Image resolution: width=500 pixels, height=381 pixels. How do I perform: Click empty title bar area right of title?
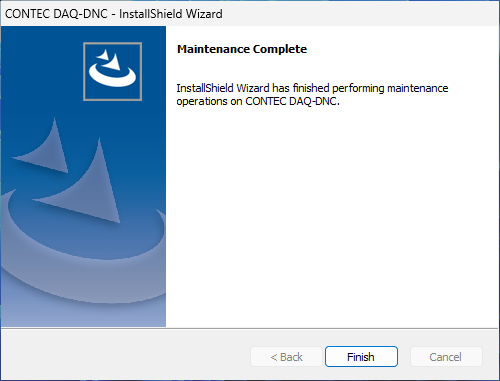[360, 14]
